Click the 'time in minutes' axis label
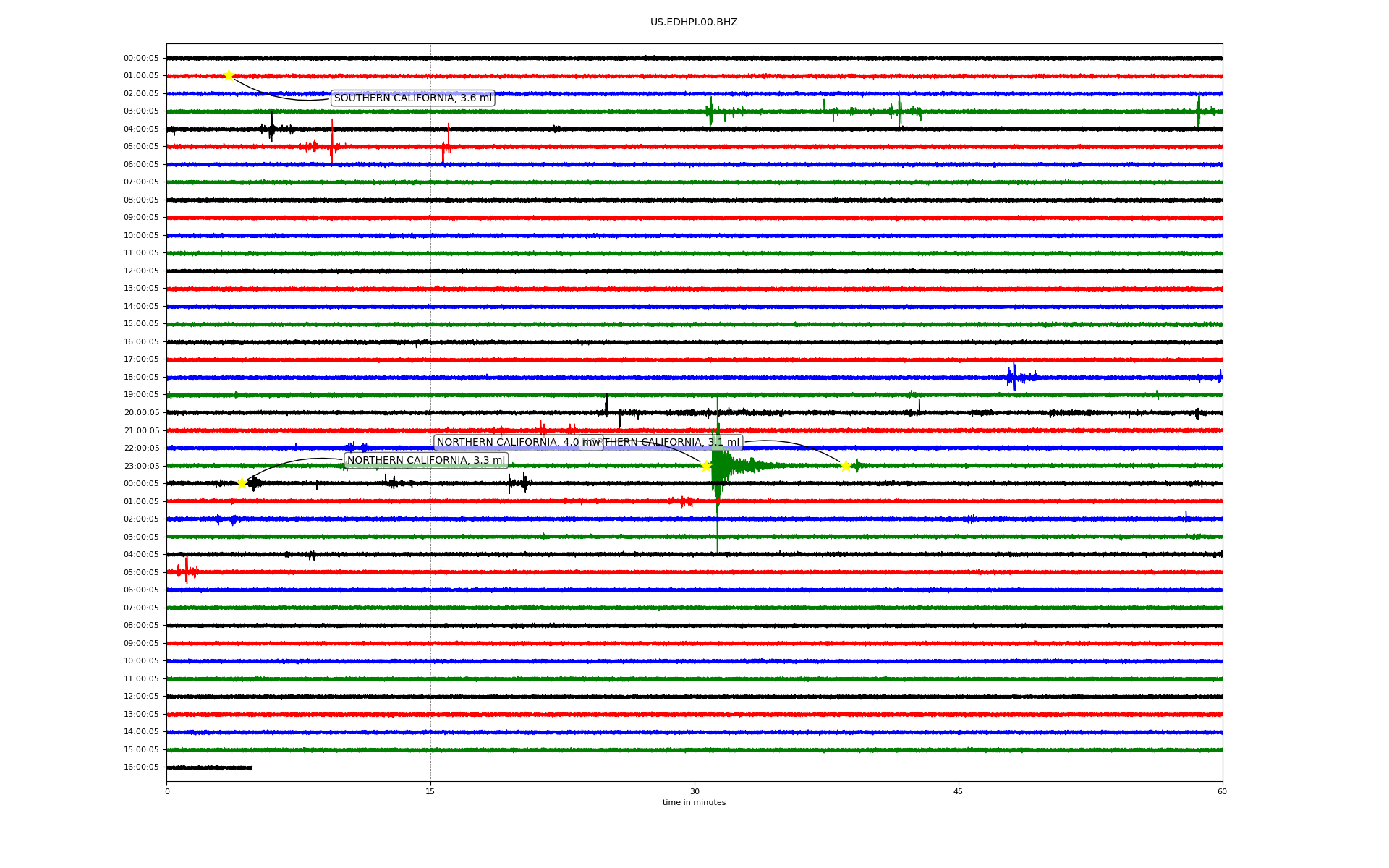This screenshot has width=1389, height=868. [694, 803]
